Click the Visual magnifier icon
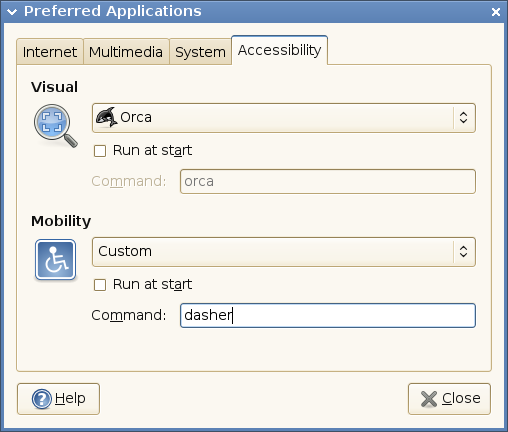Image resolution: width=508 pixels, height=432 pixels. pyautogui.click(x=56, y=126)
